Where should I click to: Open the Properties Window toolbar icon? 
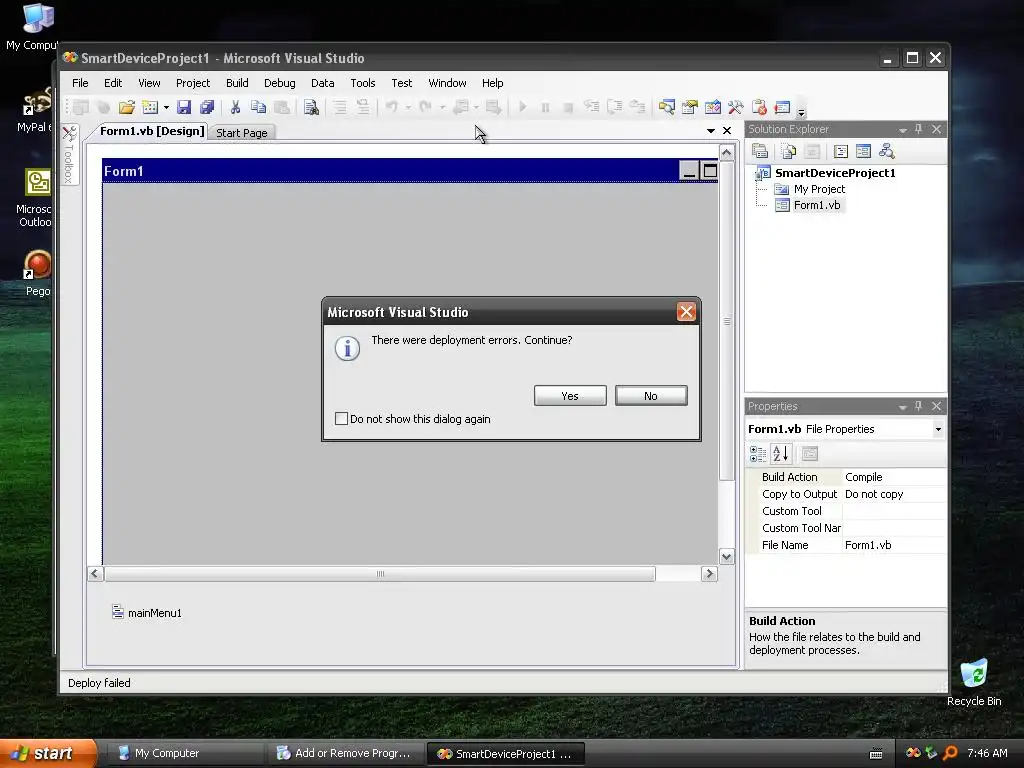(x=690, y=107)
